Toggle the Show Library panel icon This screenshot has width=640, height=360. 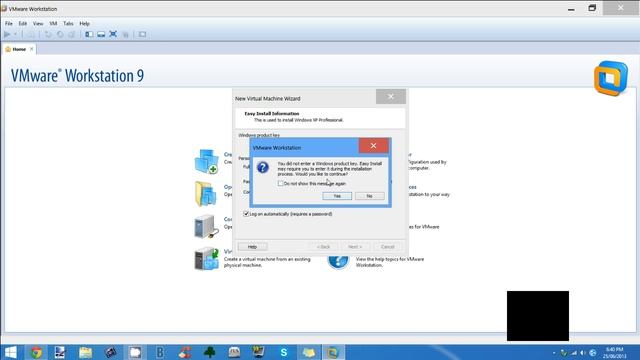pos(89,35)
